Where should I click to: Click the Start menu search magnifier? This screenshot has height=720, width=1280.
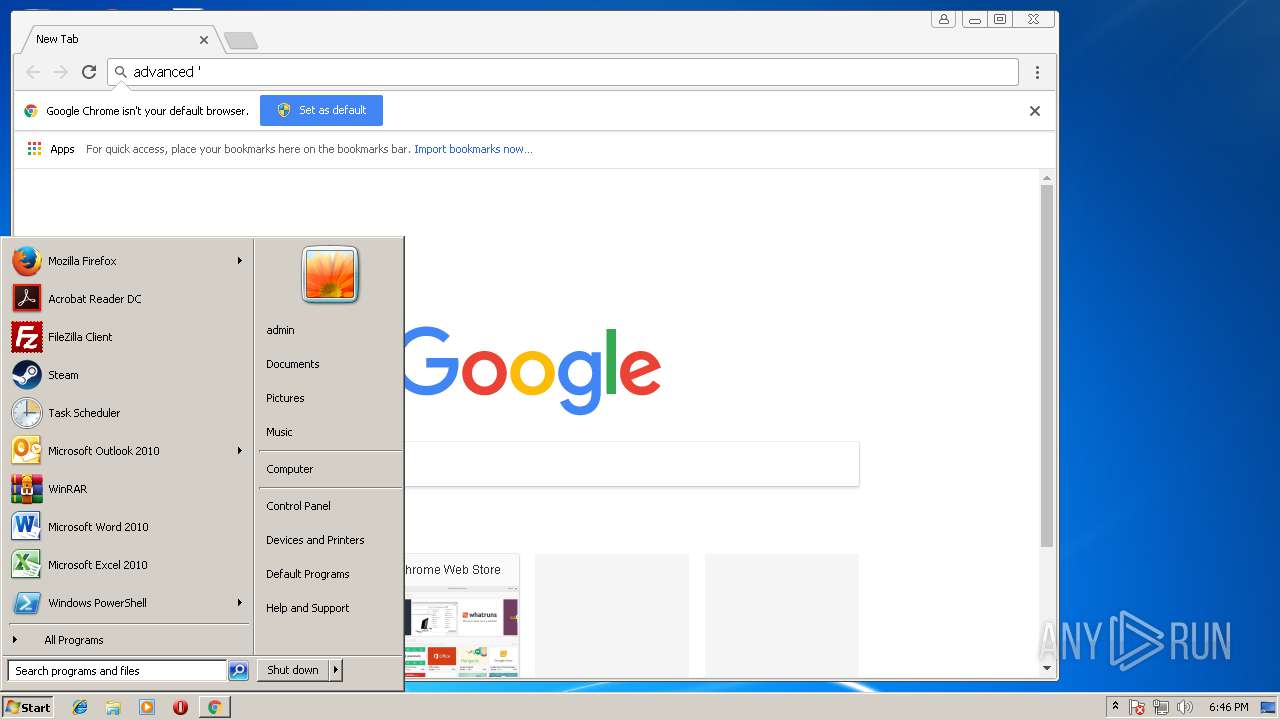click(x=238, y=671)
